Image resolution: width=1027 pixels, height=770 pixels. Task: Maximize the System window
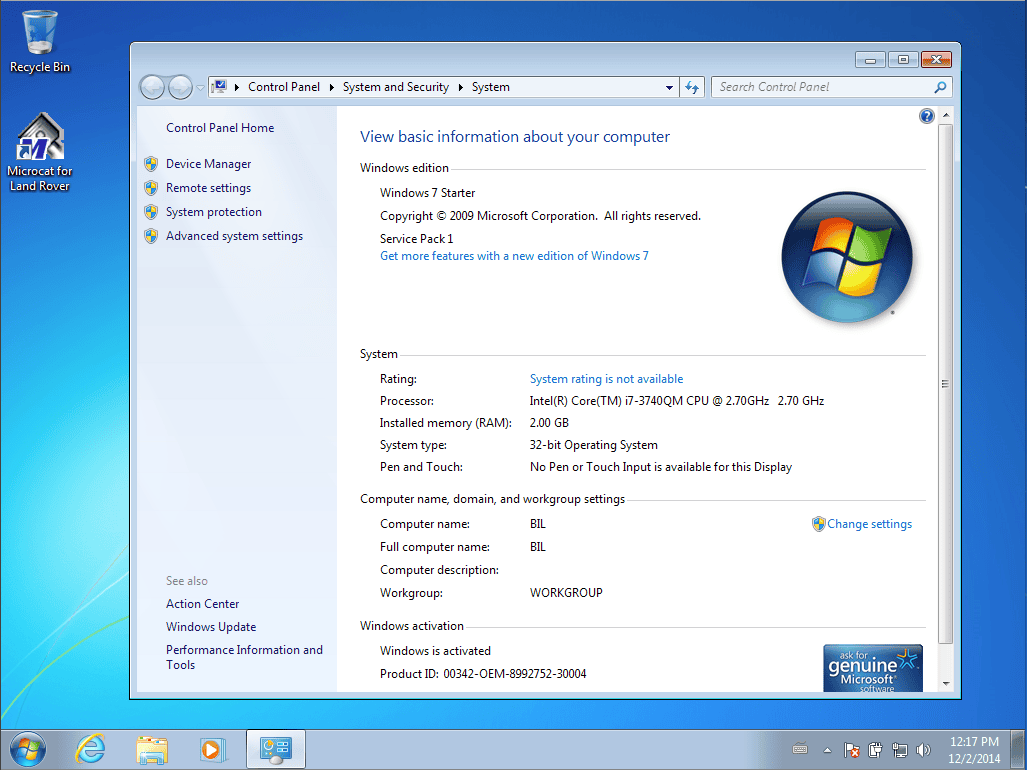(x=903, y=60)
